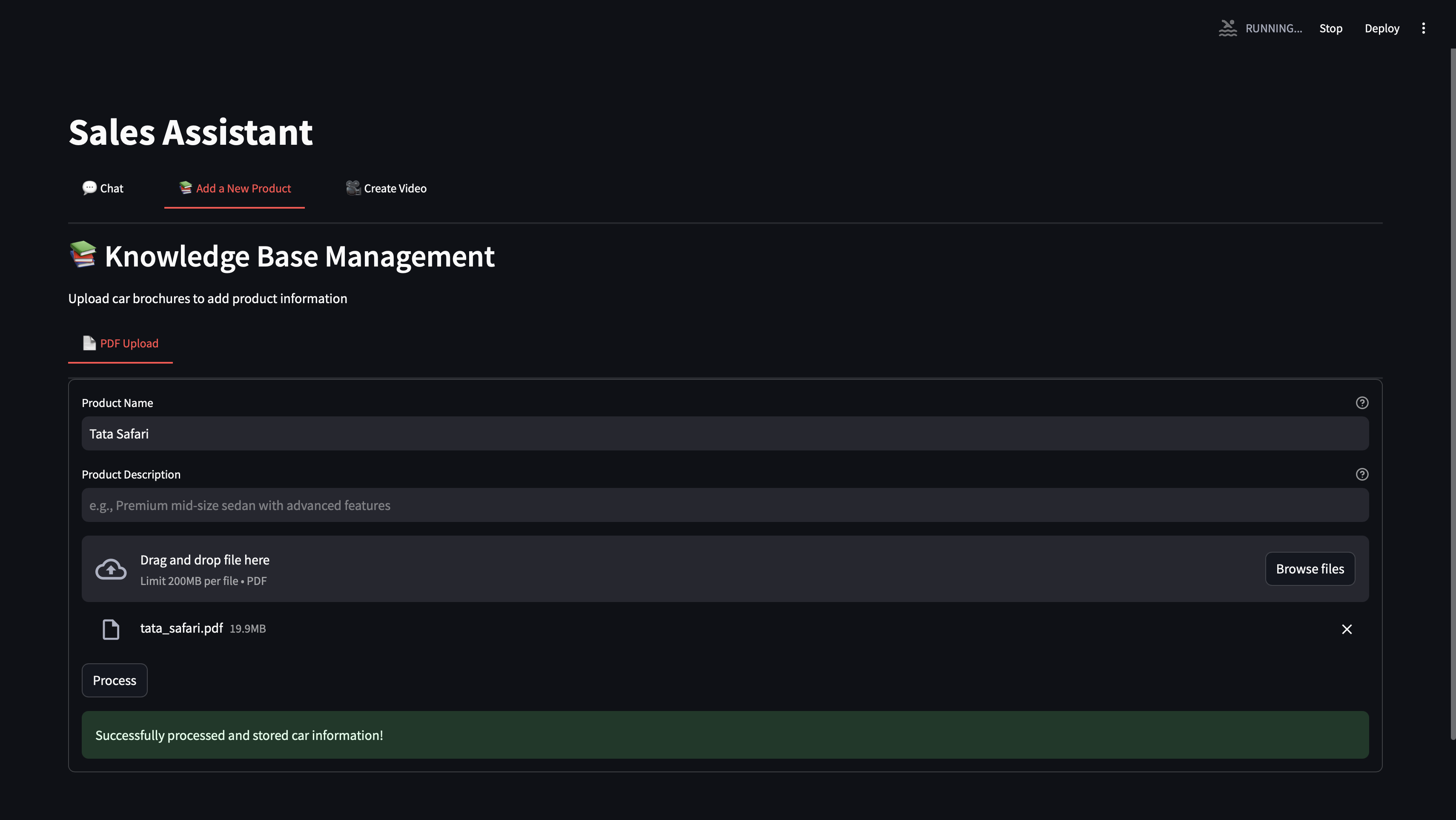
Task: Click the Product Name help icon
Action: click(x=1361, y=403)
